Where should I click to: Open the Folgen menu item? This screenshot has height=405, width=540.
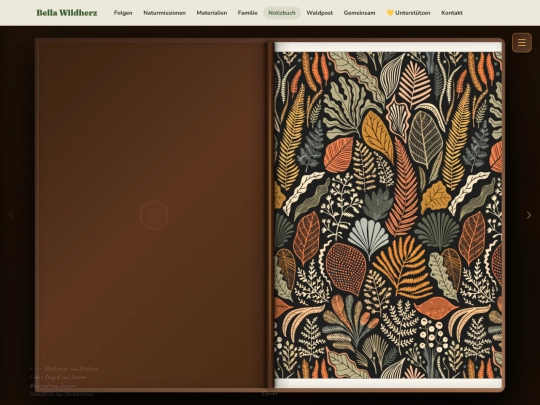pos(123,13)
